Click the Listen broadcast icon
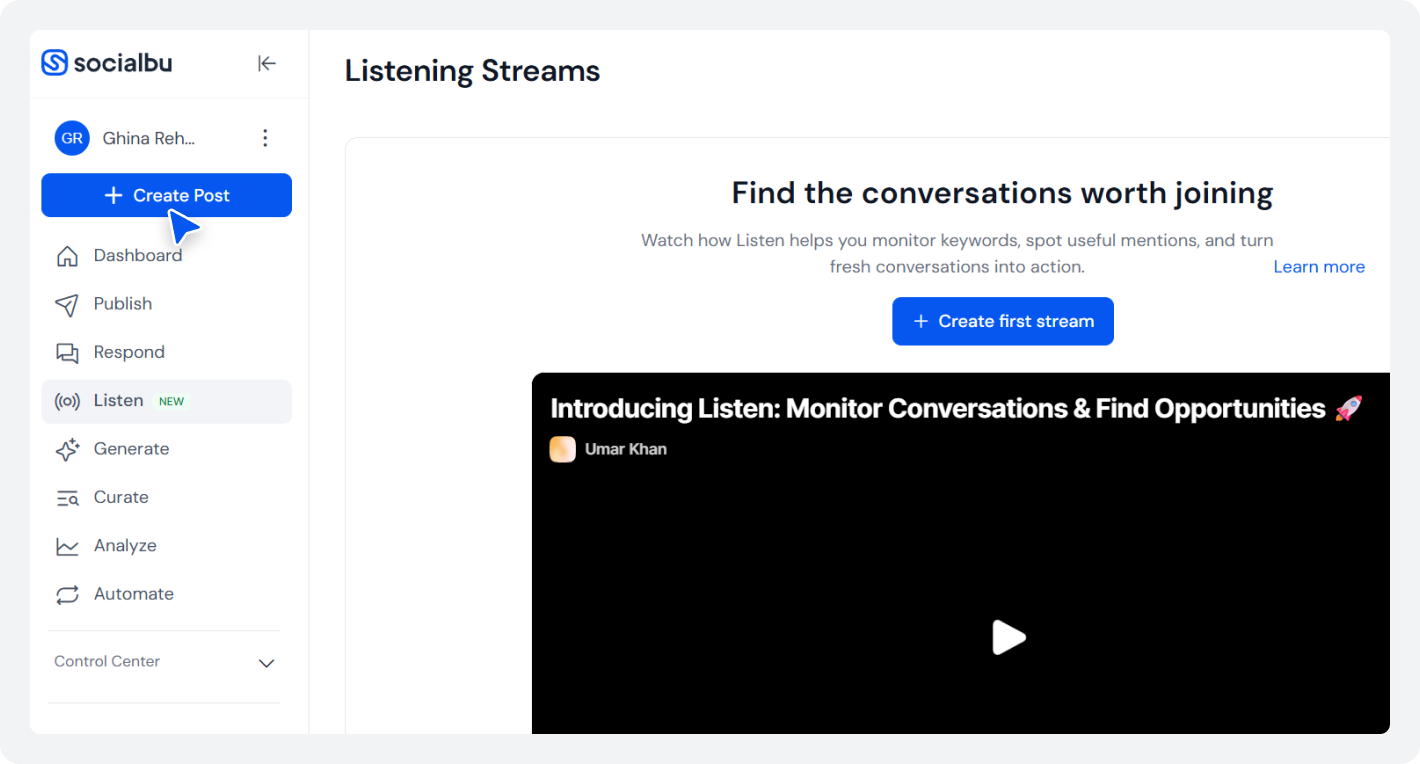 point(67,401)
